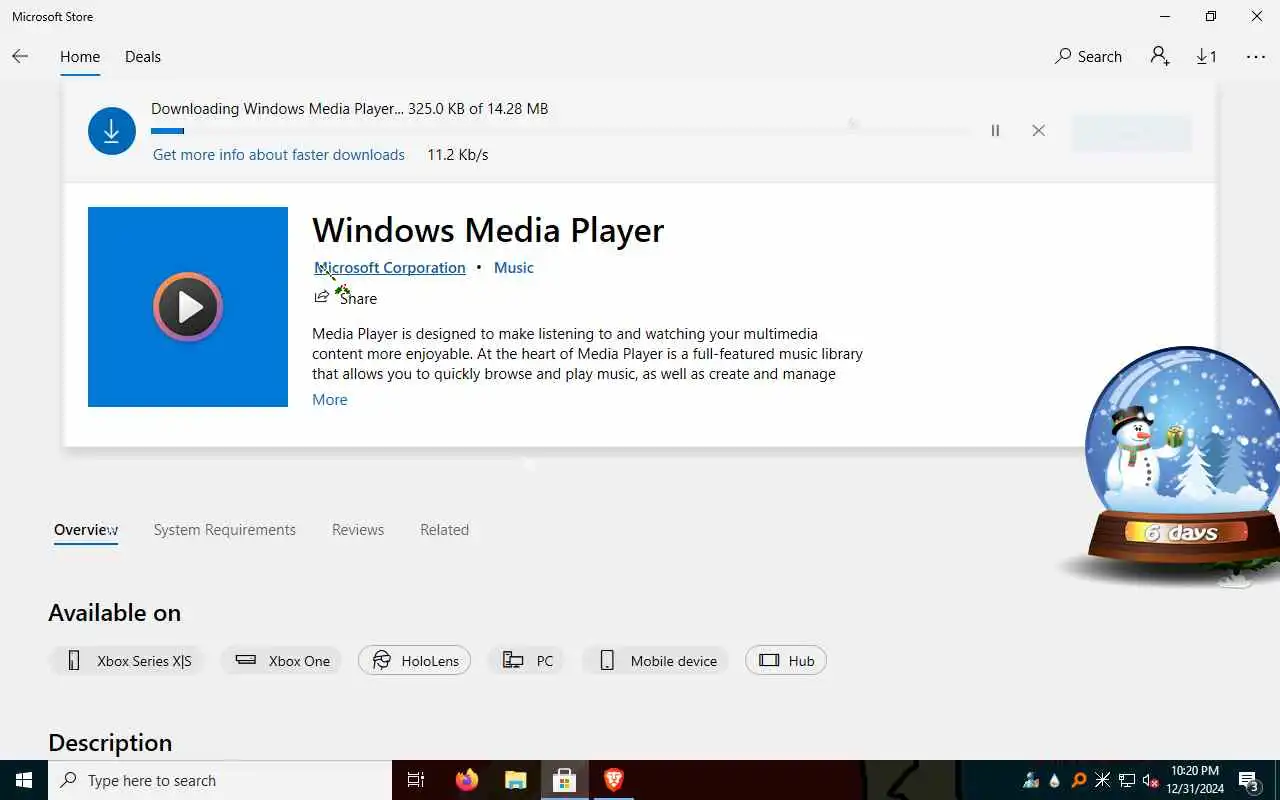Open Microsoft Corporation publisher link
Viewport: 1280px width, 800px height.
click(390, 268)
